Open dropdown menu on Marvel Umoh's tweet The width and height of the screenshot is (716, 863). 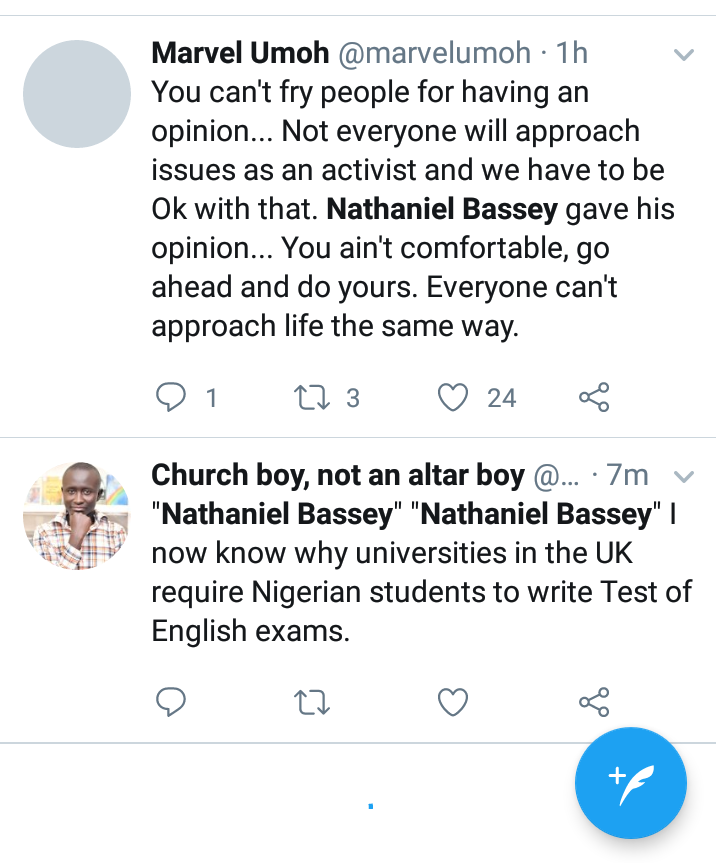click(684, 55)
